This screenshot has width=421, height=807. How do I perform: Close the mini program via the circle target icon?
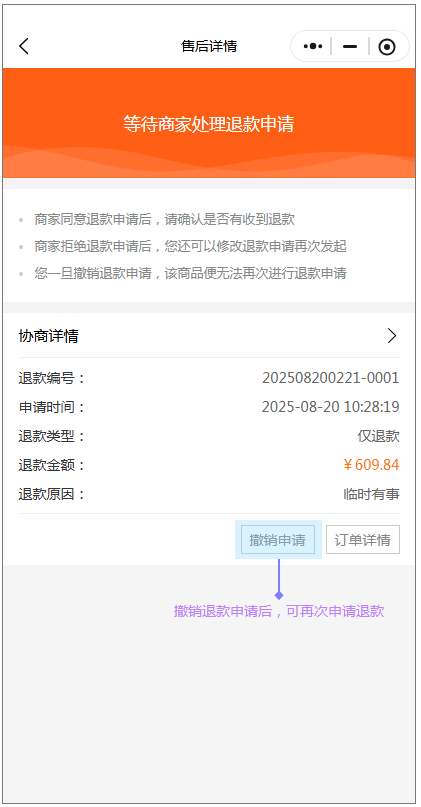(x=387, y=47)
